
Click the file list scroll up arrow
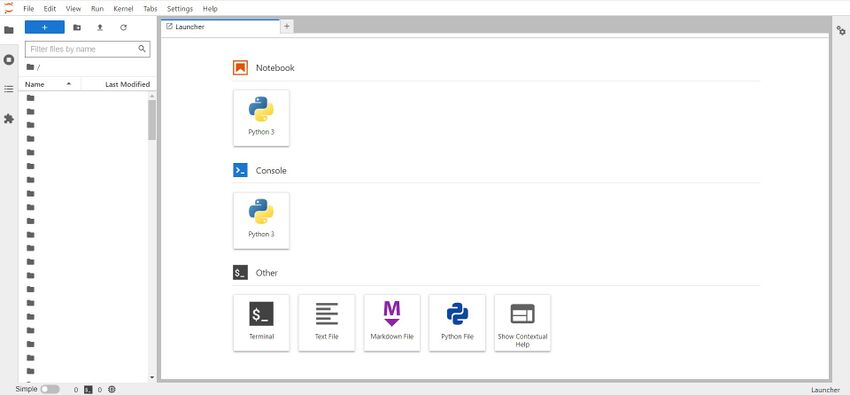[x=152, y=96]
